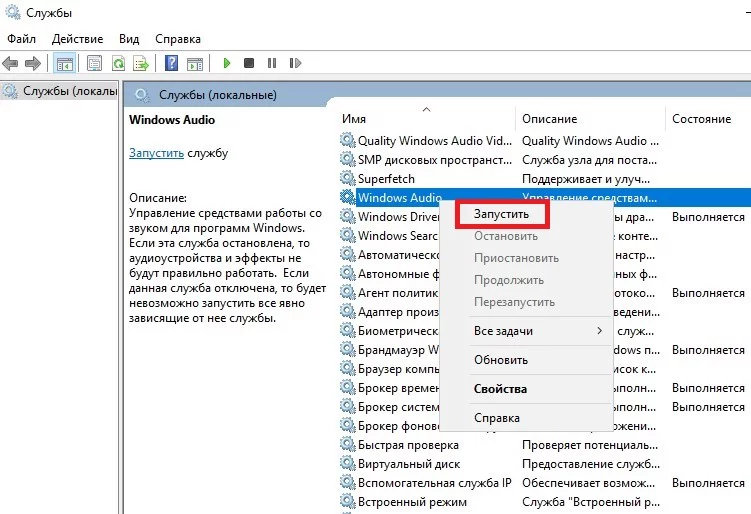This screenshot has width=751, height=514.
Task: Click the Запустить службу link
Action: pos(157,153)
